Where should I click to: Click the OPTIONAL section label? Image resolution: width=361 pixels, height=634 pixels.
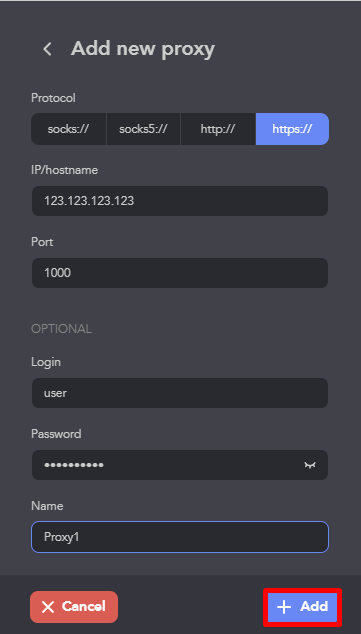point(61,329)
